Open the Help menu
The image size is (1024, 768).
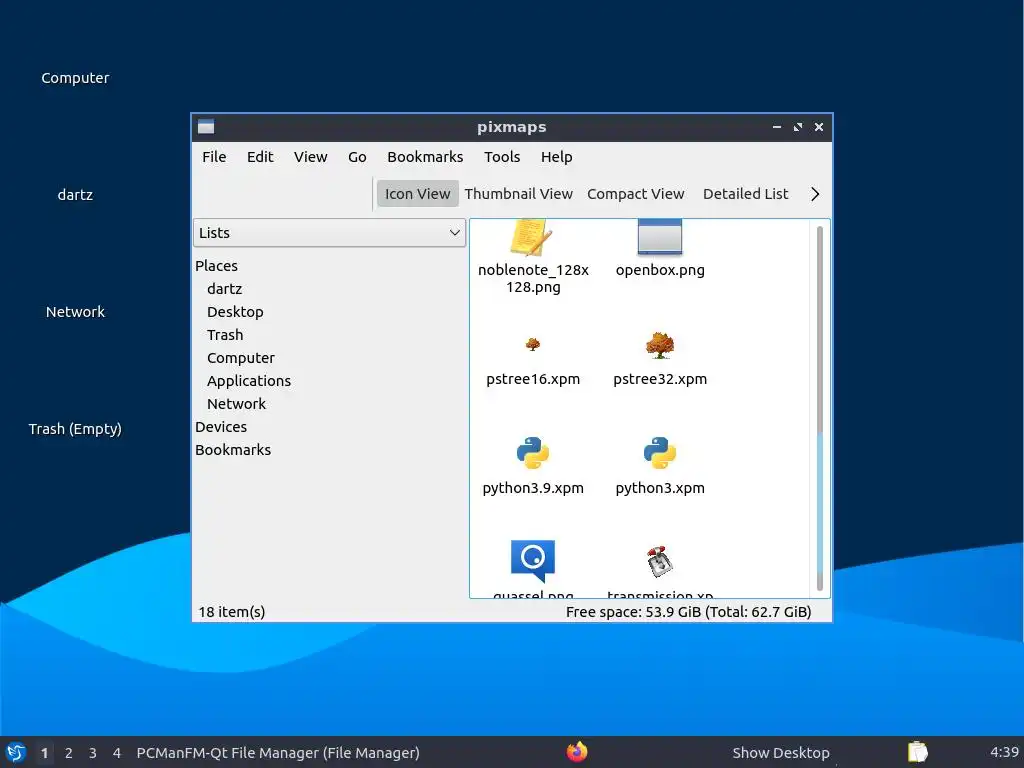coord(556,157)
